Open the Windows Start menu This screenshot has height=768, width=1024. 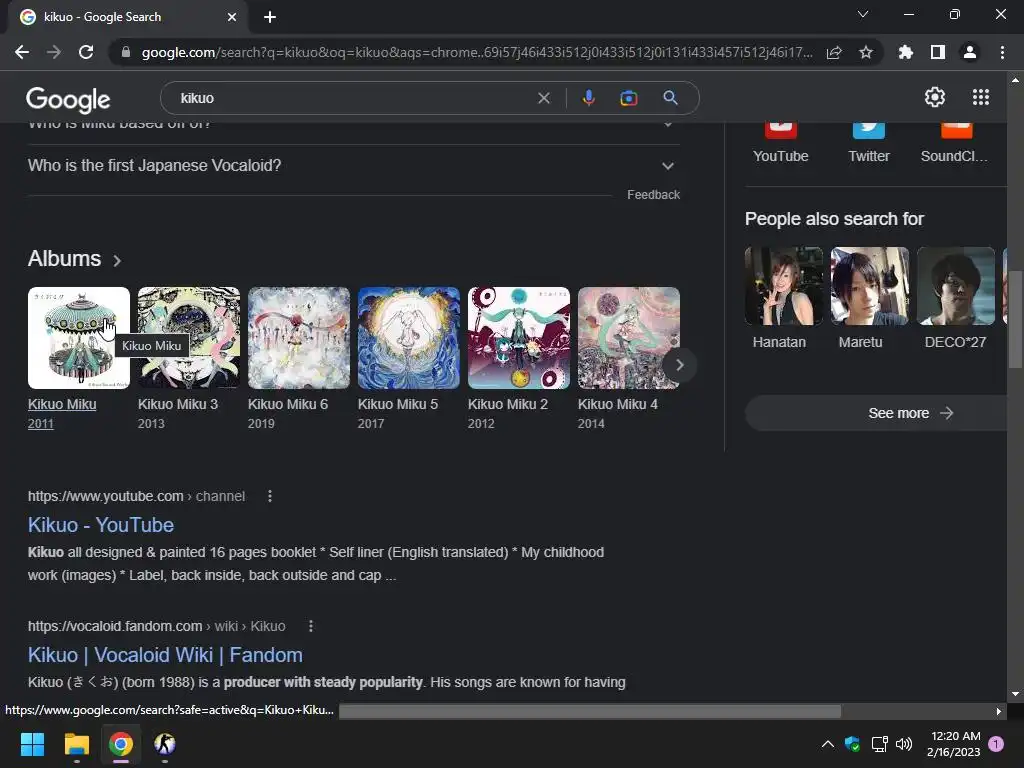32,744
